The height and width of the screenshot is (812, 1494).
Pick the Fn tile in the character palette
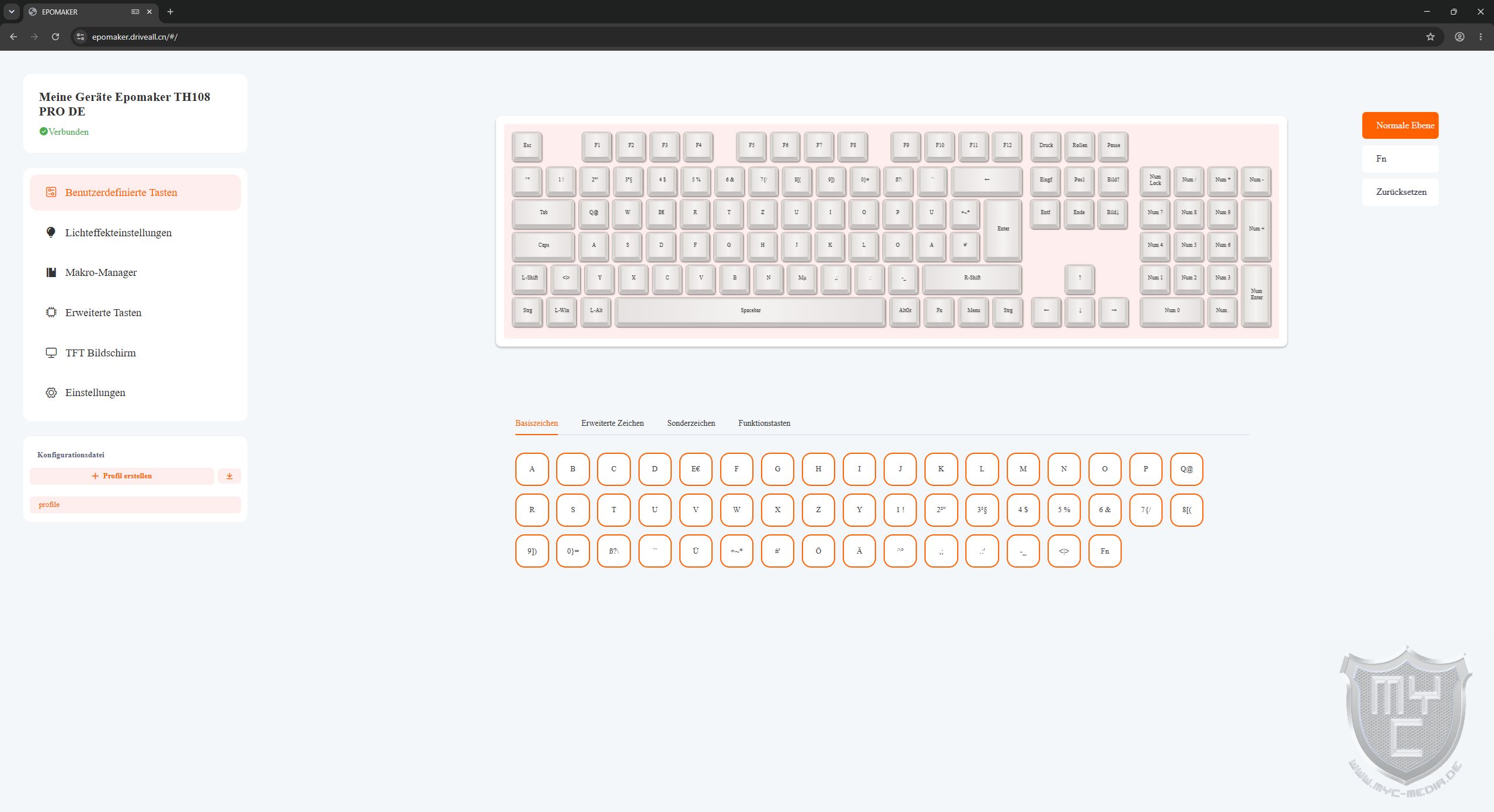[1105, 551]
